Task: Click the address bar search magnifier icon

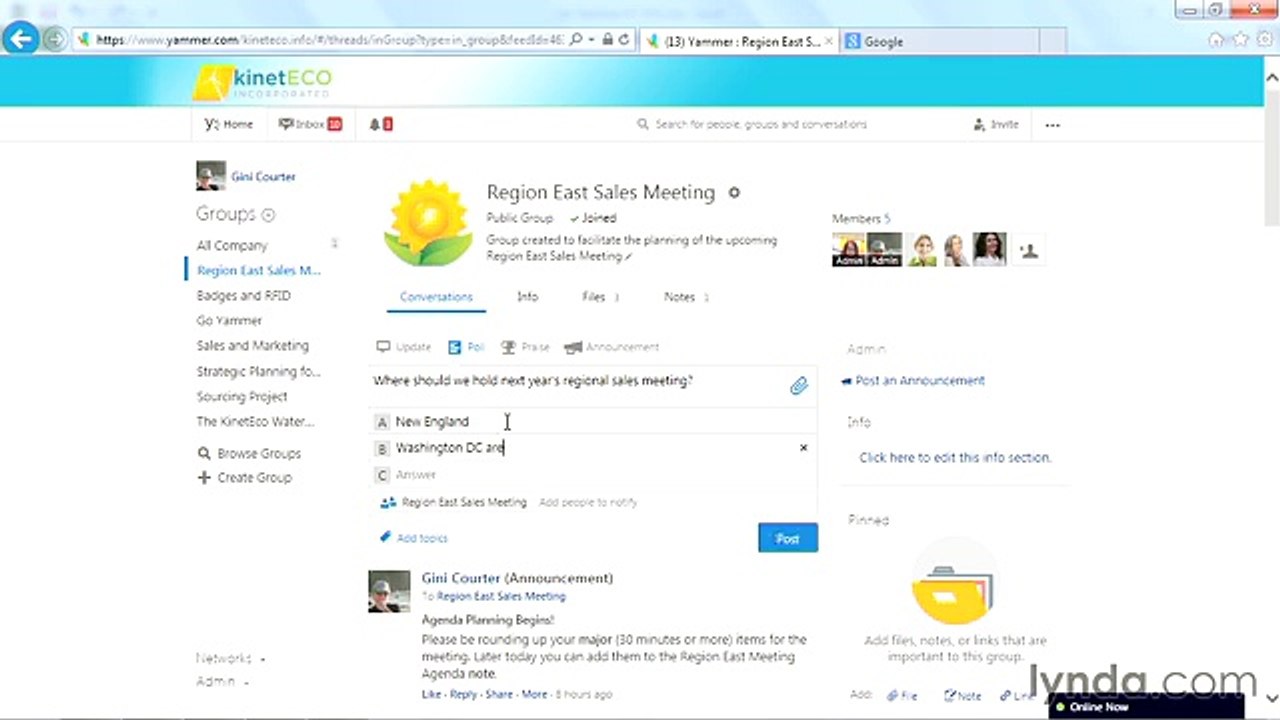Action: [576, 41]
